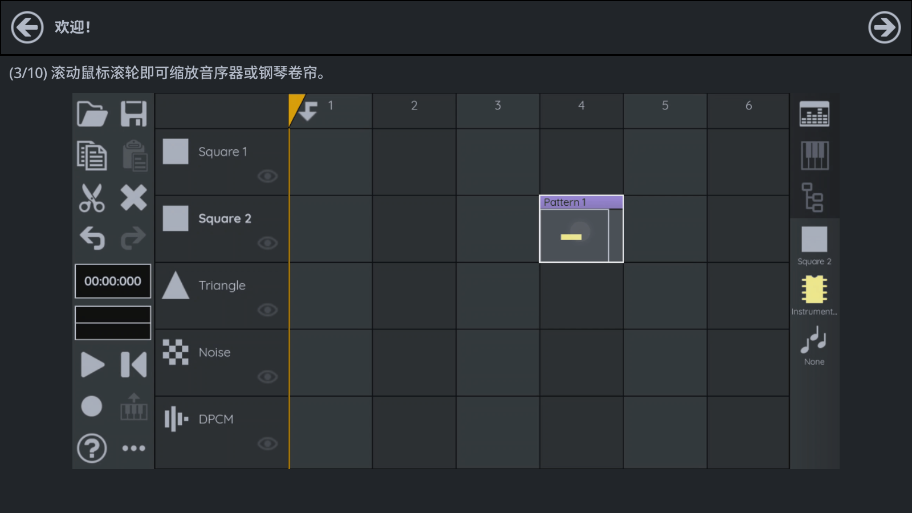The image size is (912, 513).
Task: Click pattern column 2 in timeline header
Action: pos(414,111)
